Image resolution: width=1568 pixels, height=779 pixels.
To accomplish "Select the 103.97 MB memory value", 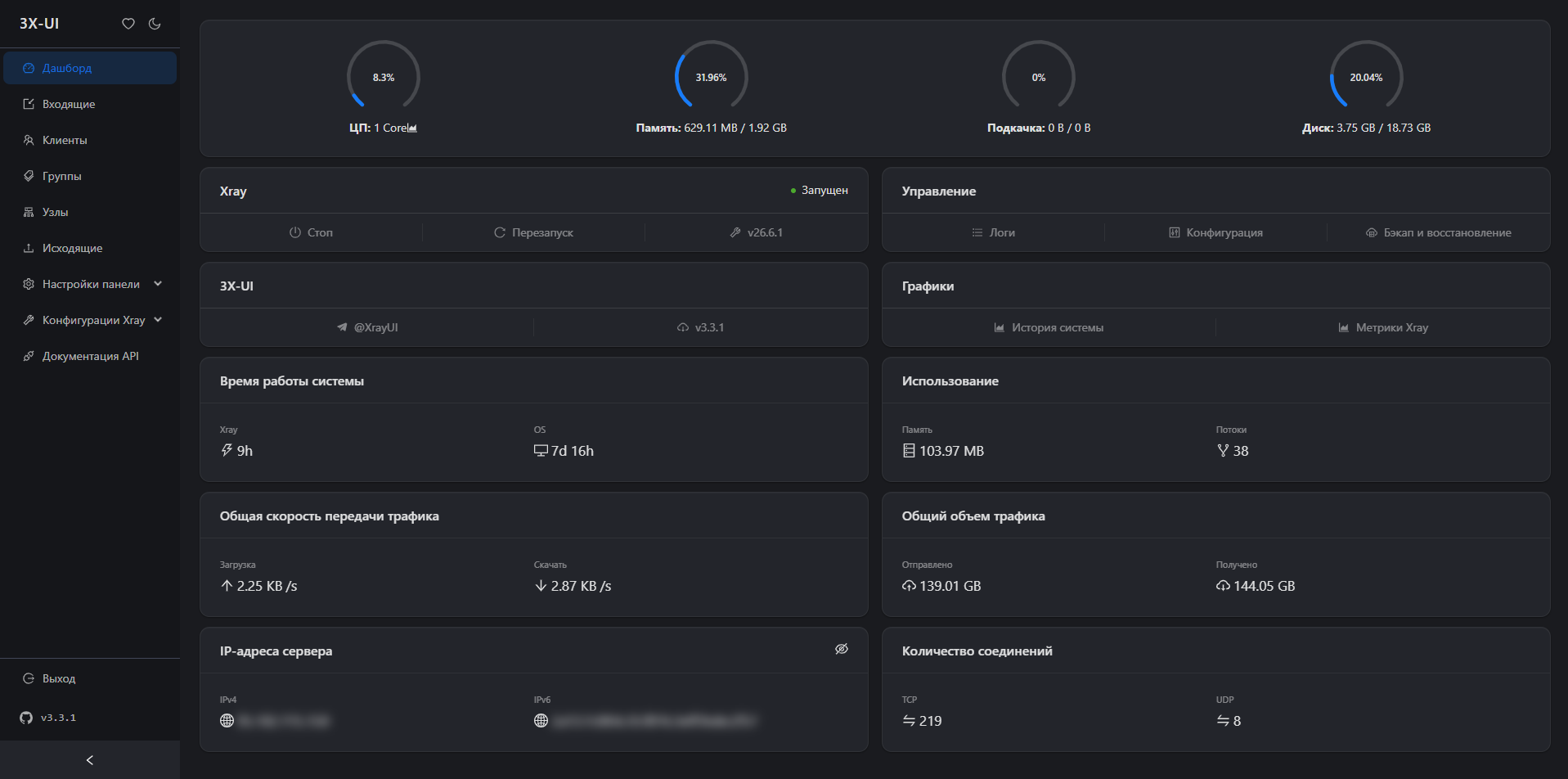I will click(x=952, y=451).
